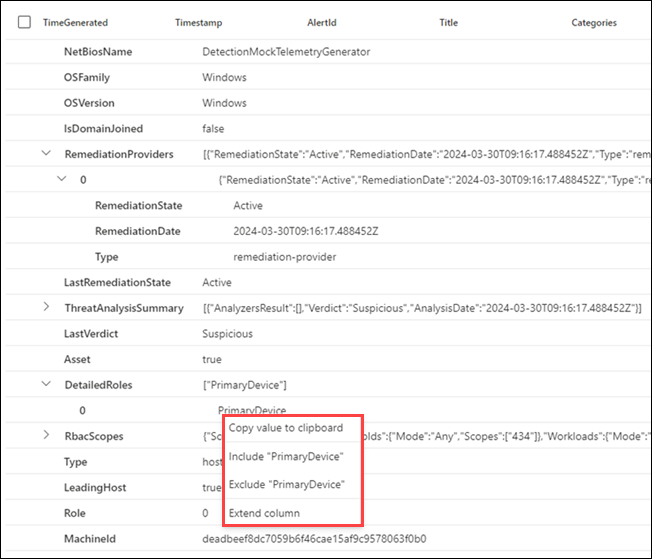This screenshot has height=559, width=652.
Task: Sort by the TimeGenerated column header
Action: click(x=75, y=22)
